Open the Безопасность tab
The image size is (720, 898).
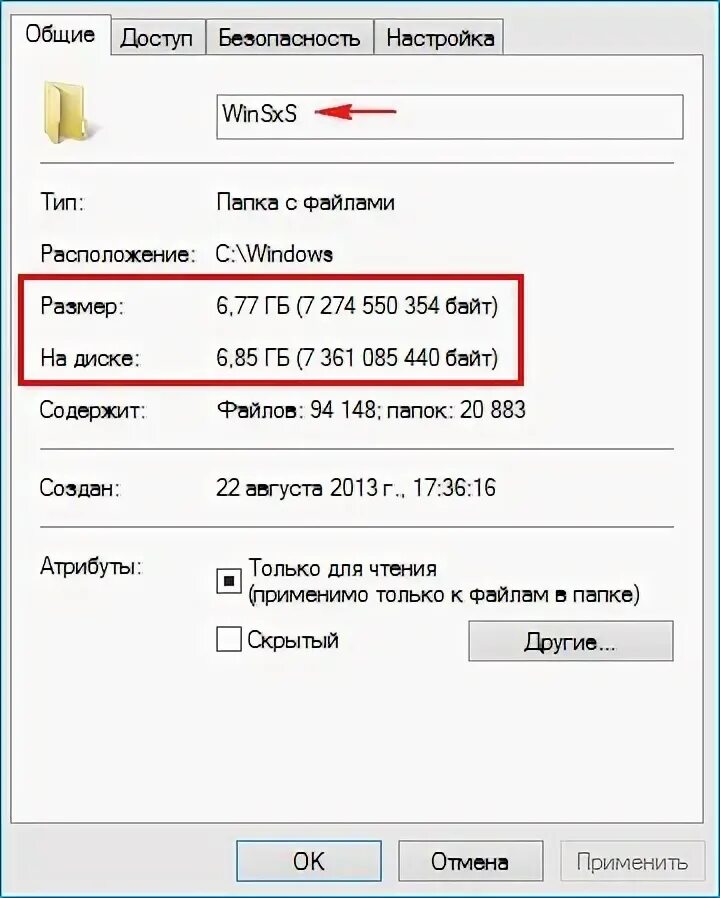[x=289, y=38]
